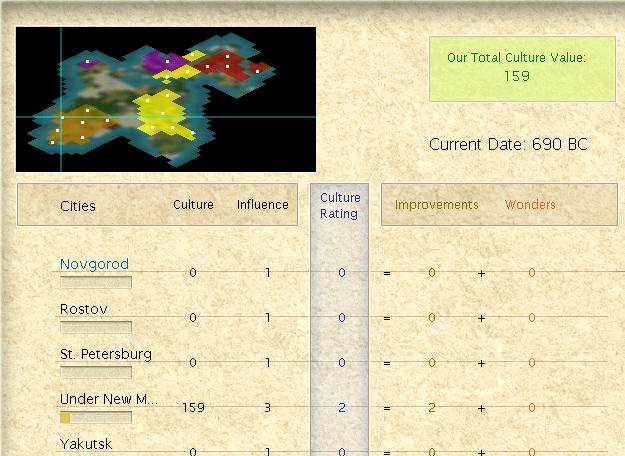Image resolution: width=625 pixels, height=456 pixels.
Task: Select St. Petersburg in the city list
Action: point(105,354)
